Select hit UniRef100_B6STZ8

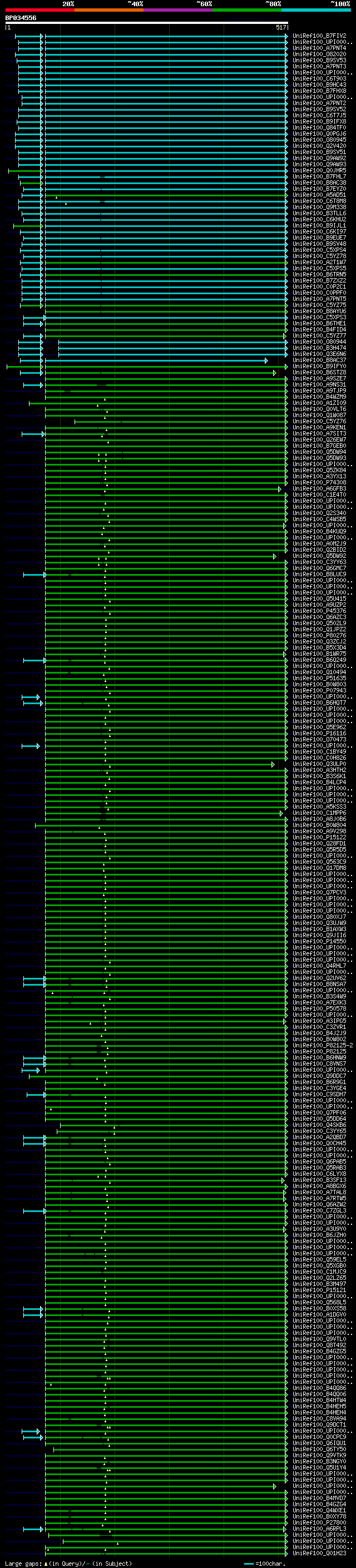(x=319, y=373)
